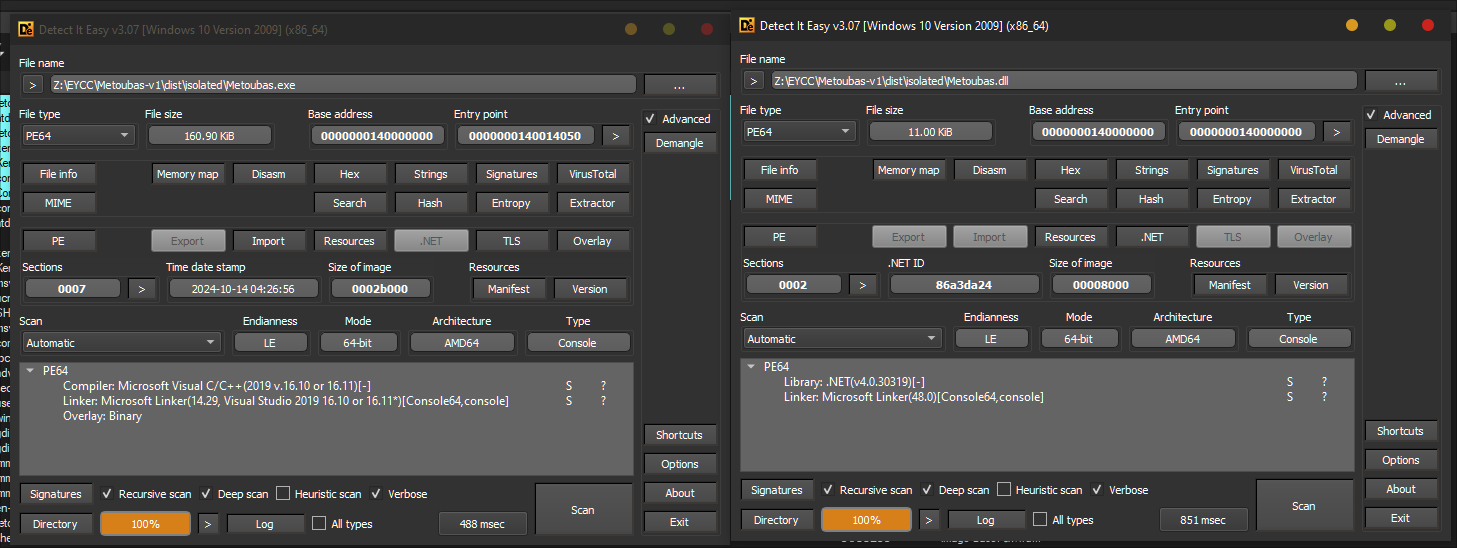Open About in Metoubas.dll window
1457x548 pixels.
[x=1400, y=489]
